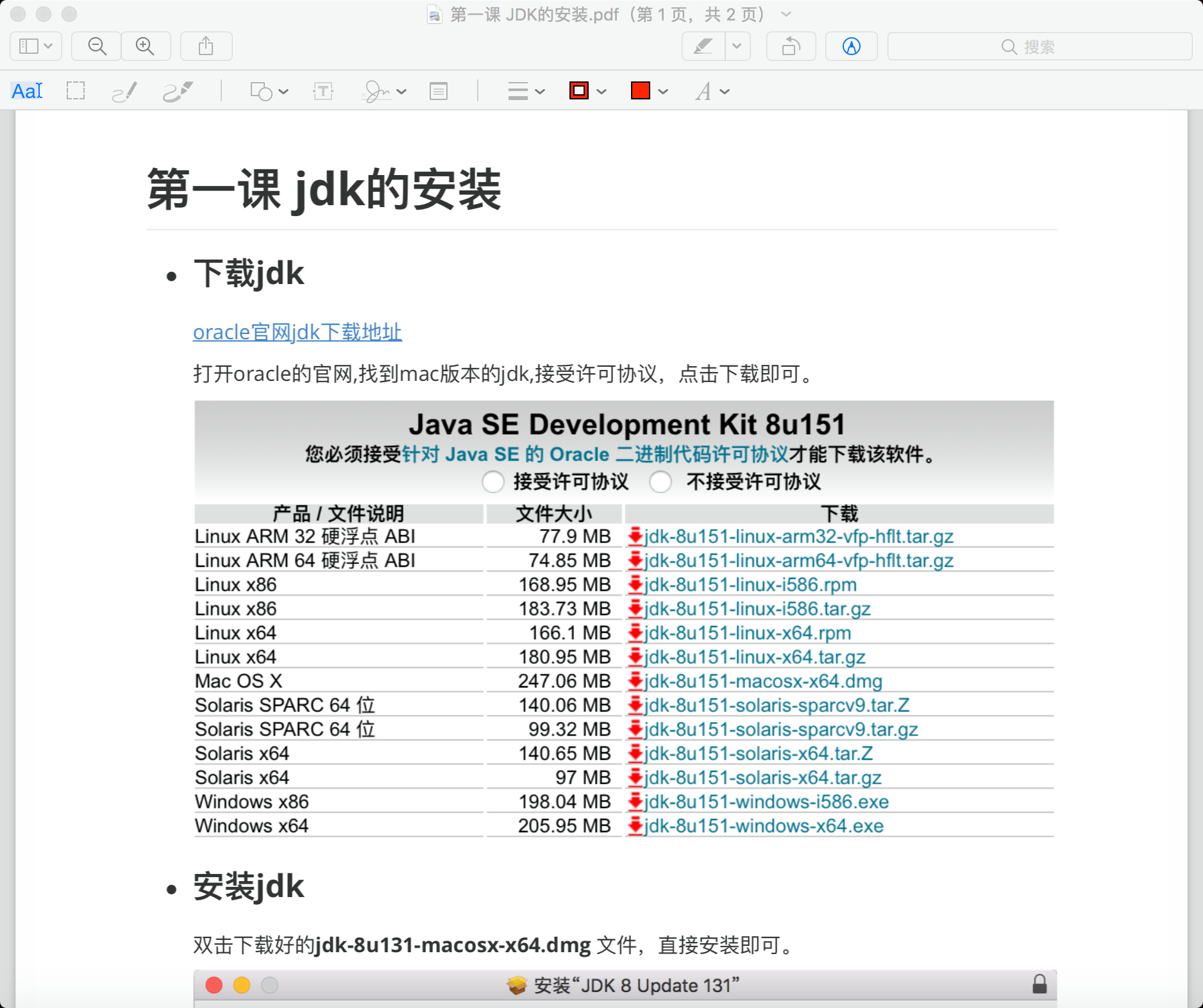Click the 文件大小 column header
1203x1008 pixels.
point(554,514)
